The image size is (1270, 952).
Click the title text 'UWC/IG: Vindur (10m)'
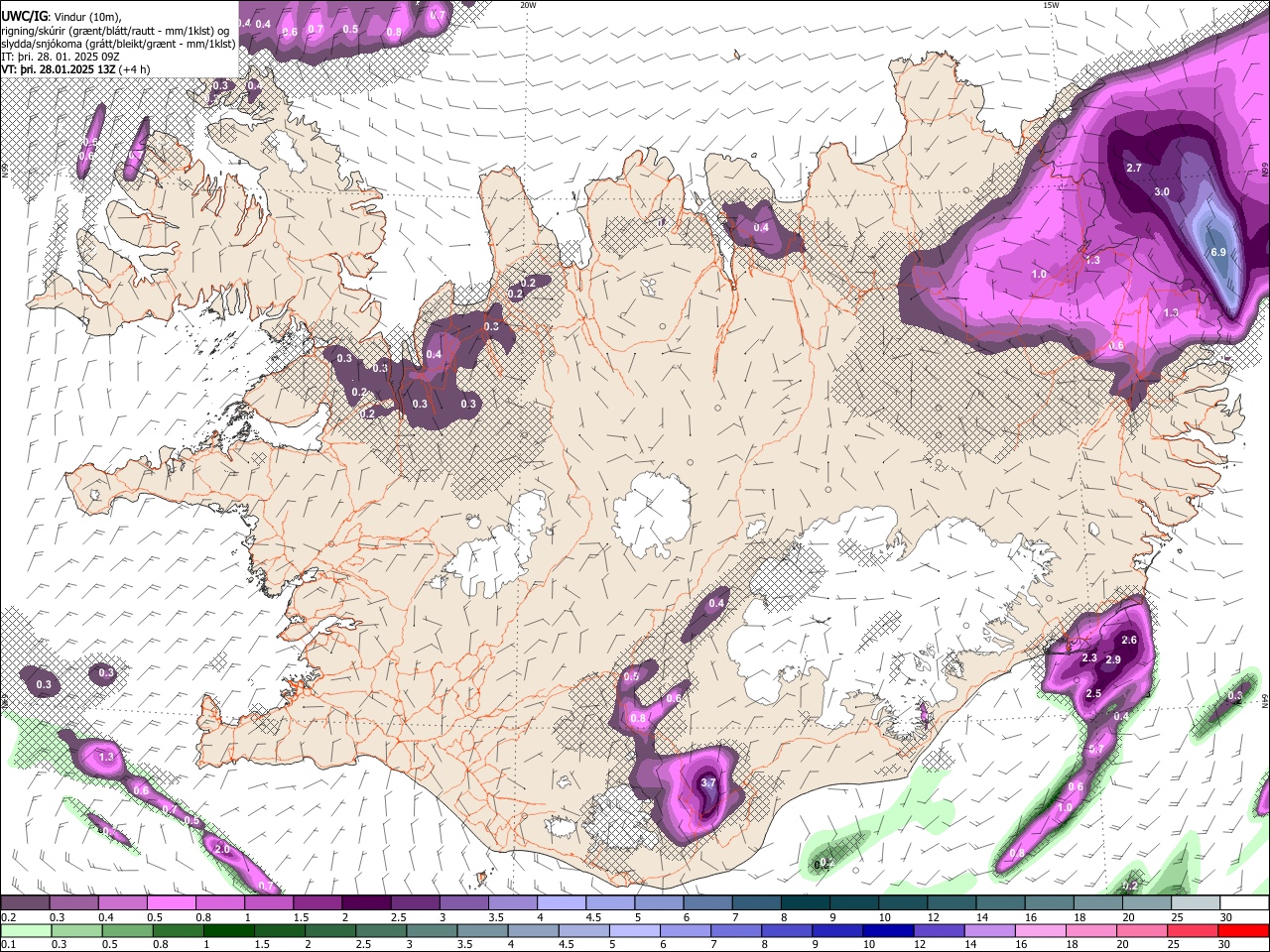tap(61, 15)
